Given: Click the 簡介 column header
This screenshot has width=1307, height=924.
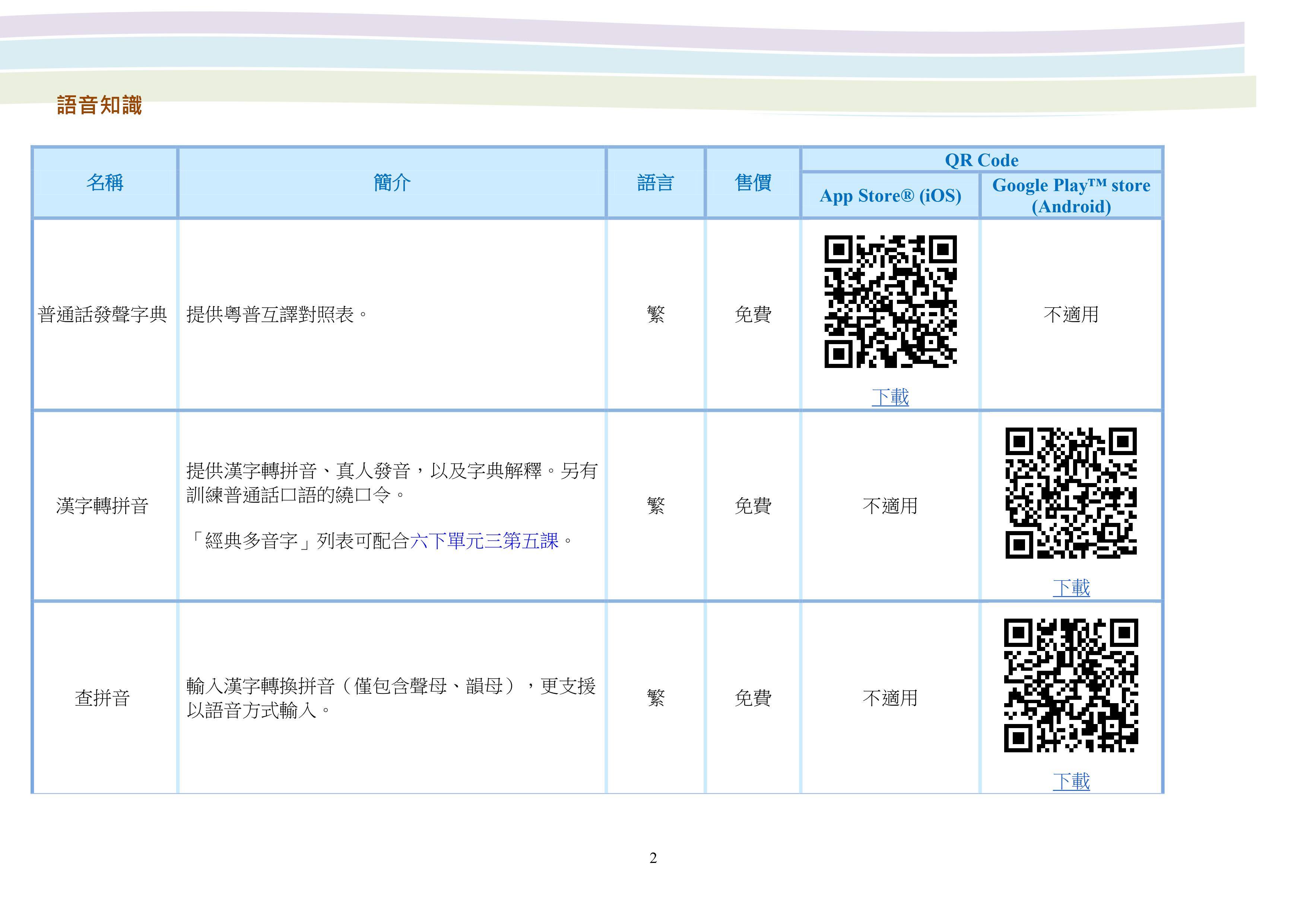Looking at the screenshot, I should [391, 183].
